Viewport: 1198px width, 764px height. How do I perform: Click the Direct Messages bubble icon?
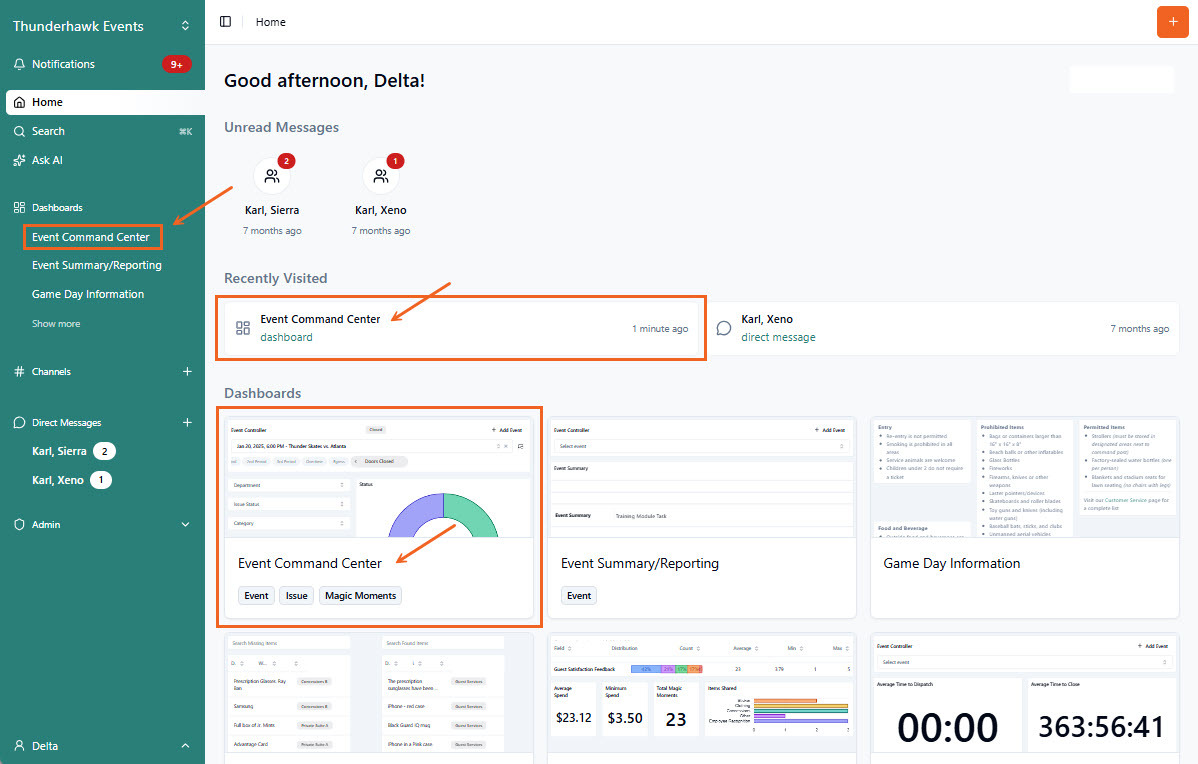19,422
